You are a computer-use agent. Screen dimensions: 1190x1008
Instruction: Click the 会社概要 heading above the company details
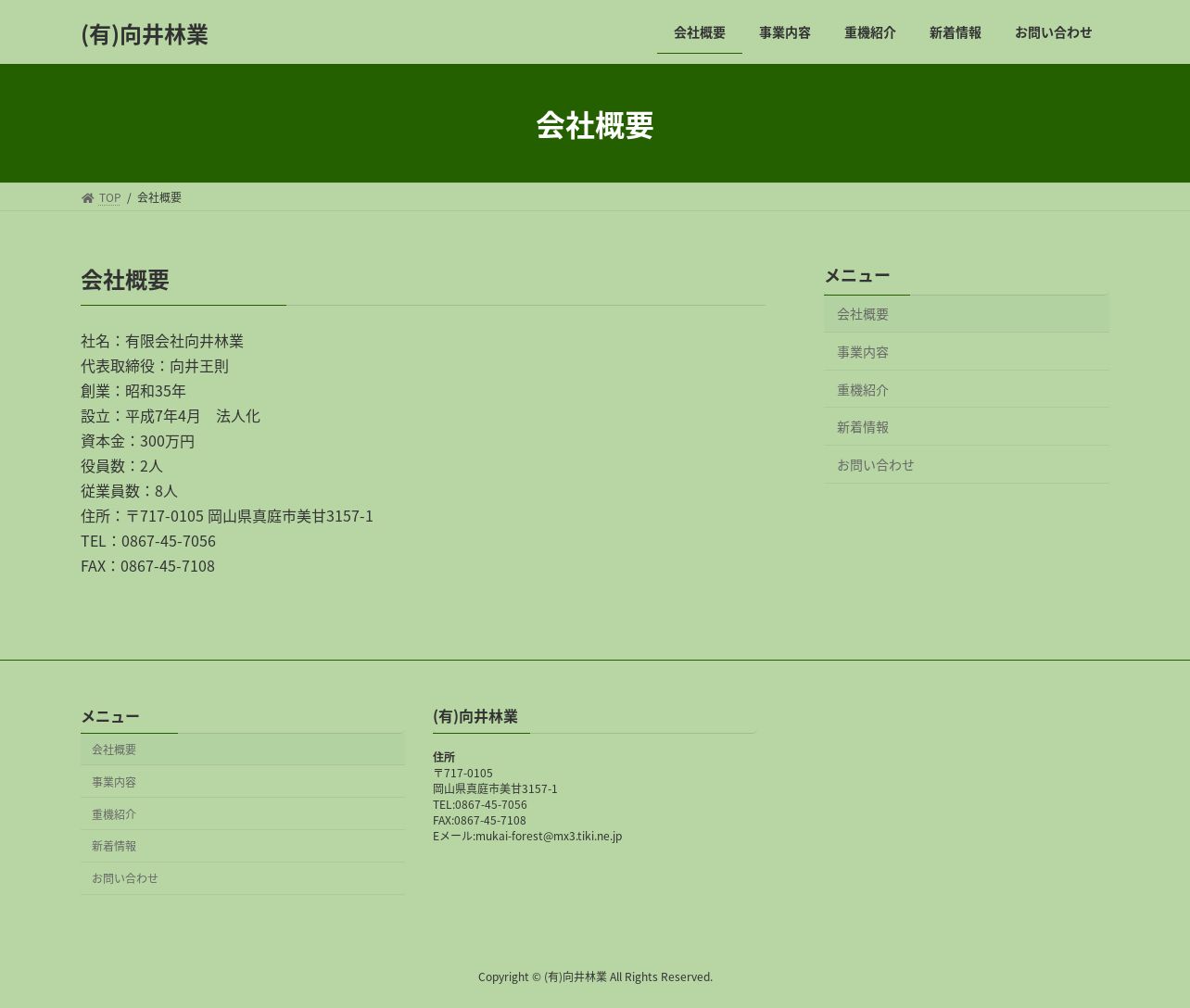coord(125,280)
